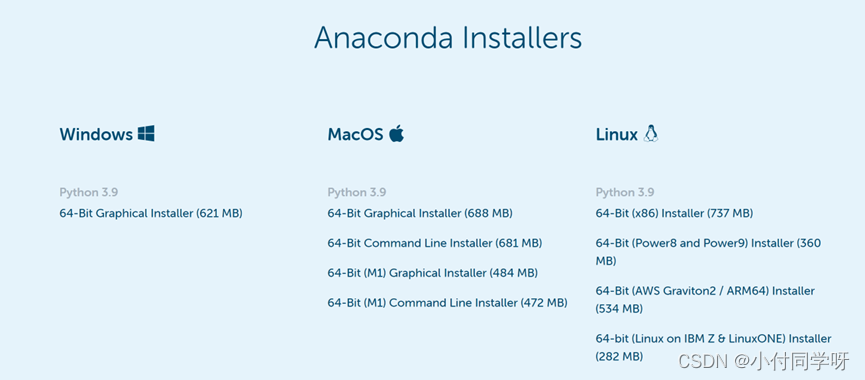The height and width of the screenshot is (380, 865).
Task: Download the Linux on IBM Z & LinuxONE installer
Action: [x=713, y=347]
